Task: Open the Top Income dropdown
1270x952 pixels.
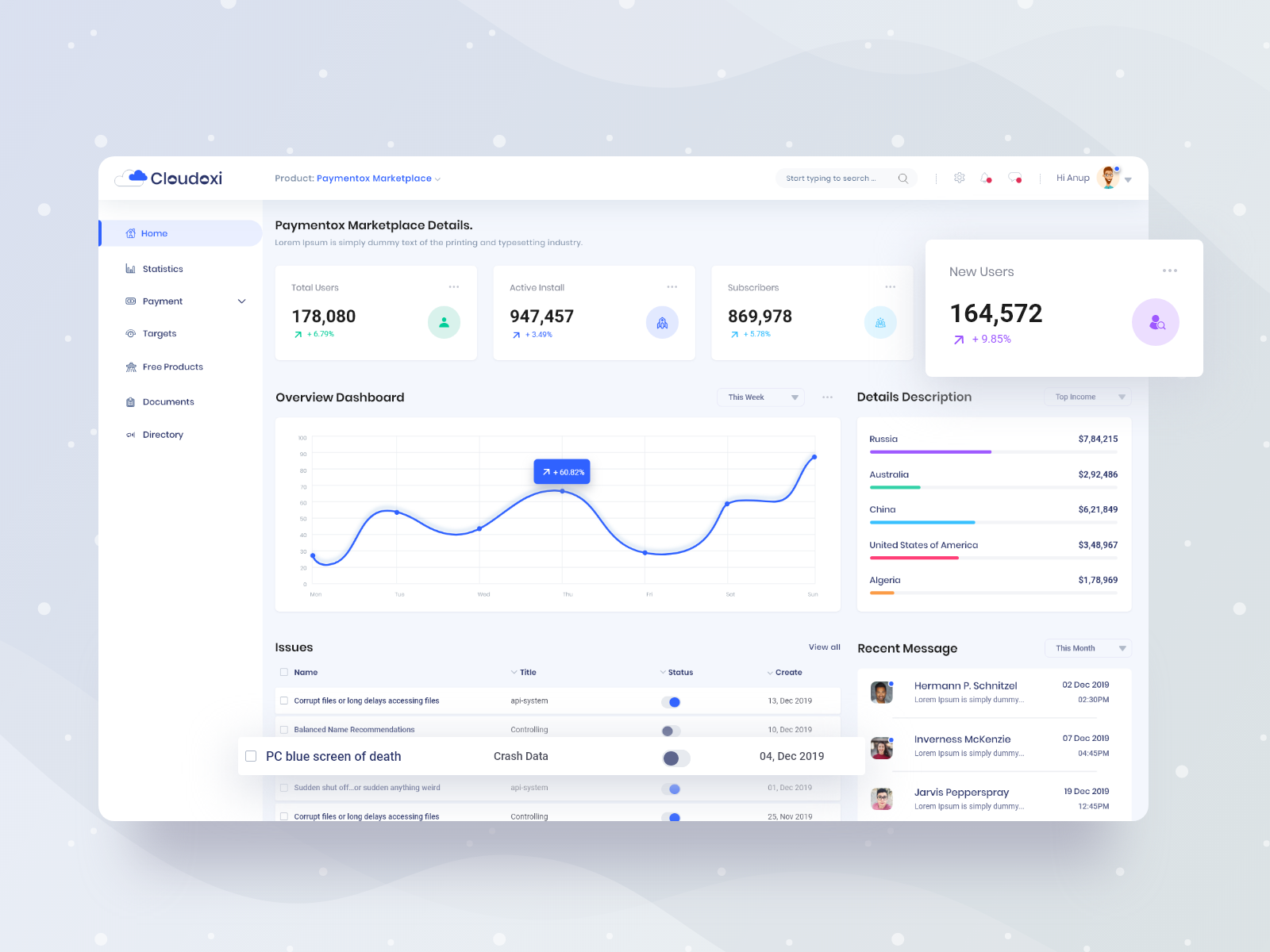Action: tap(1087, 397)
